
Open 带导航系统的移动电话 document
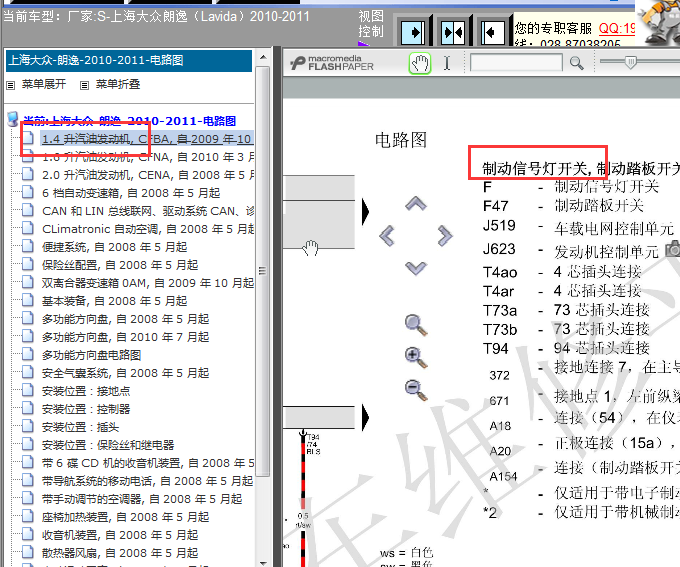click(x=147, y=481)
